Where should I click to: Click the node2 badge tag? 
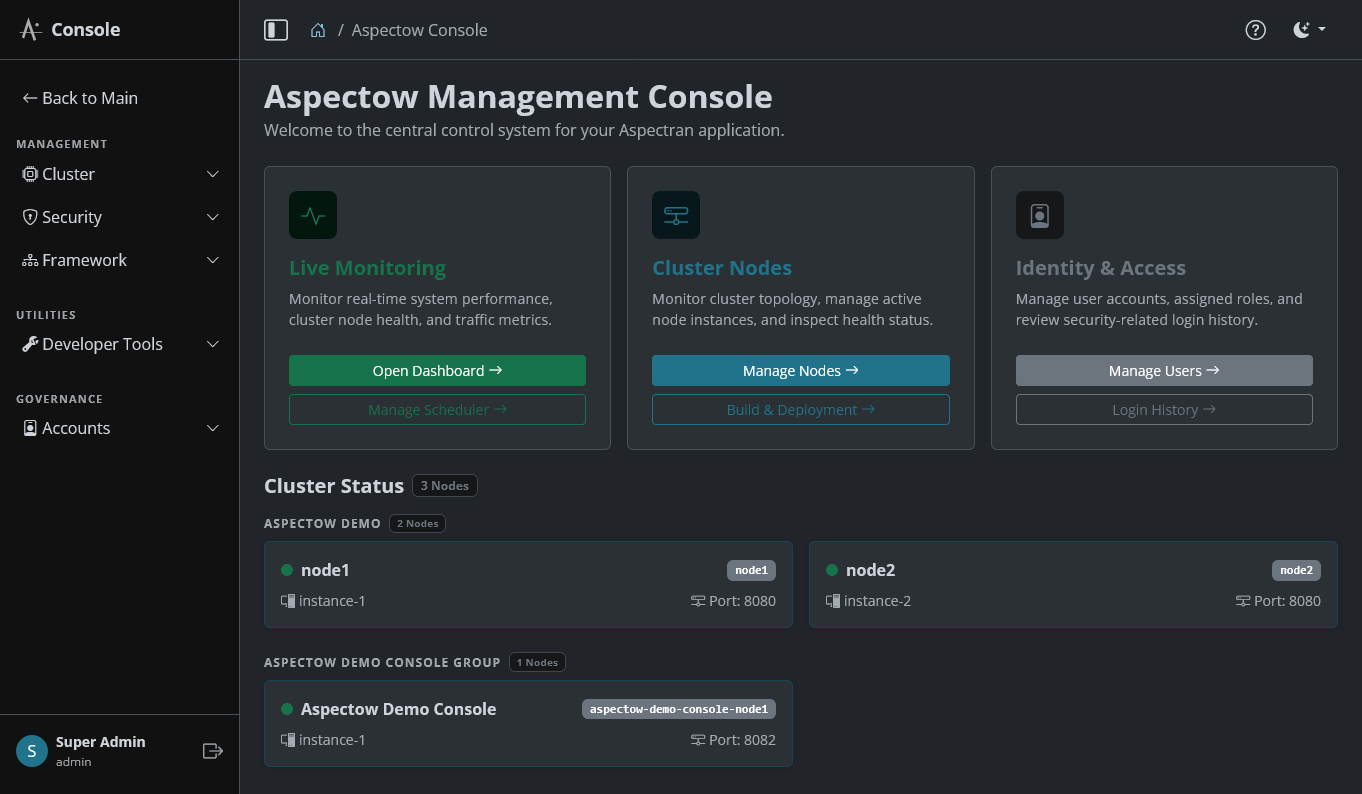pos(1296,570)
